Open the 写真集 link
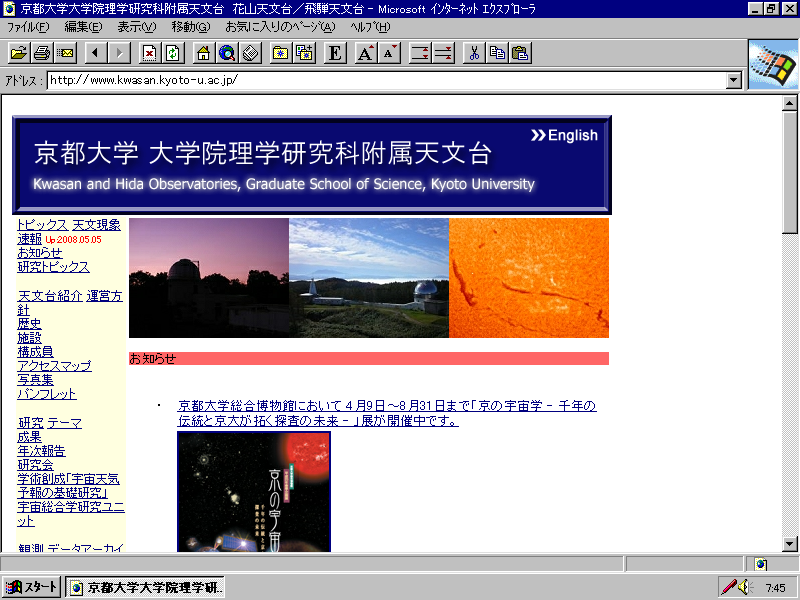Image resolution: width=800 pixels, height=600 pixels. click(x=35, y=380)
